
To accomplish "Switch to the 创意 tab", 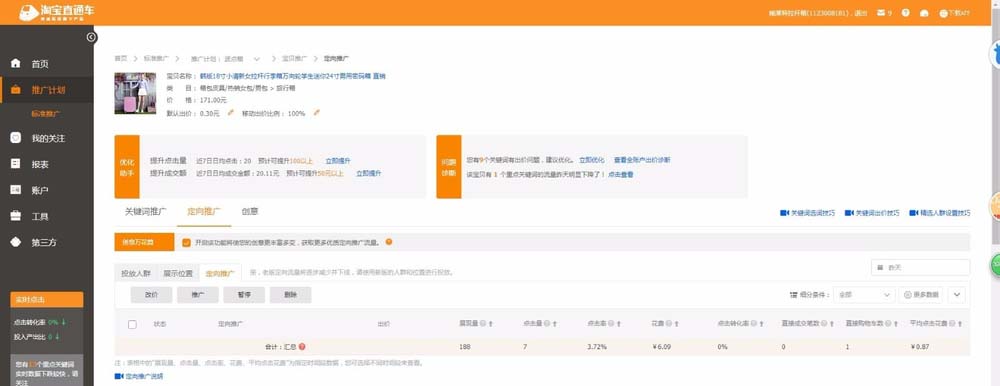I will 250,211.
